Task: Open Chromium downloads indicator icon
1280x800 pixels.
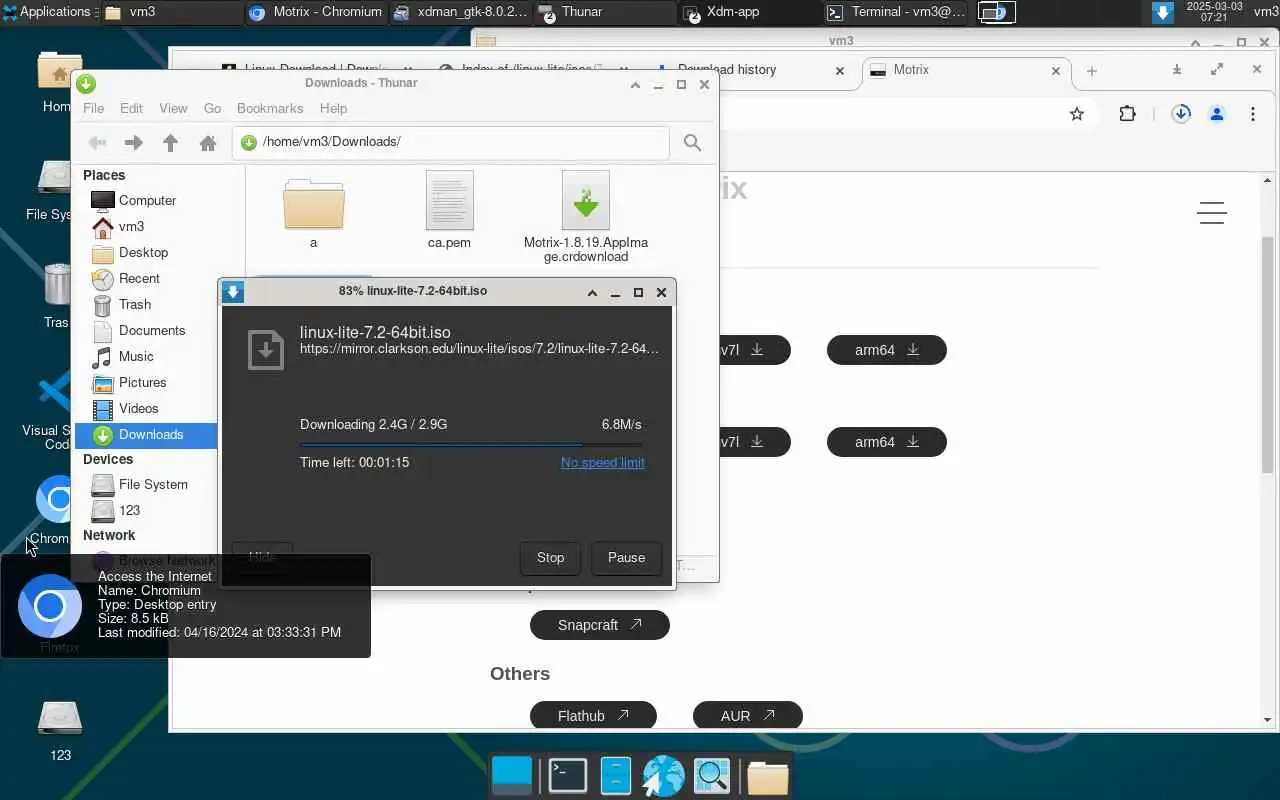Action: (x=1181, y=114)
